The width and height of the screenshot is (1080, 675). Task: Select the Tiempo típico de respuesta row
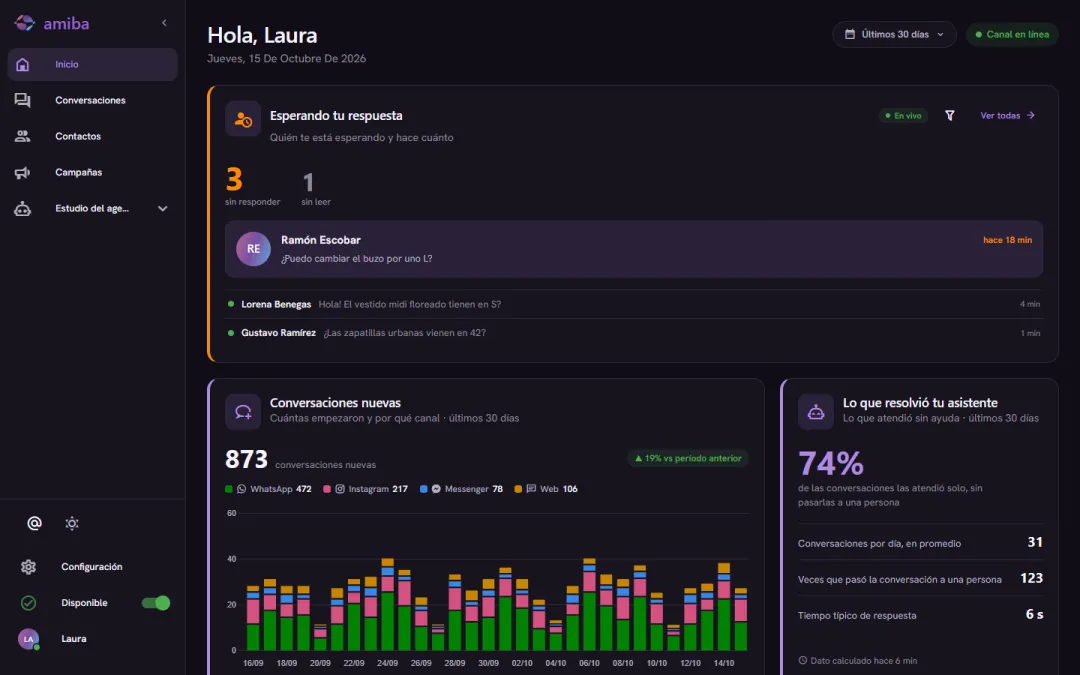pos(920,615)
